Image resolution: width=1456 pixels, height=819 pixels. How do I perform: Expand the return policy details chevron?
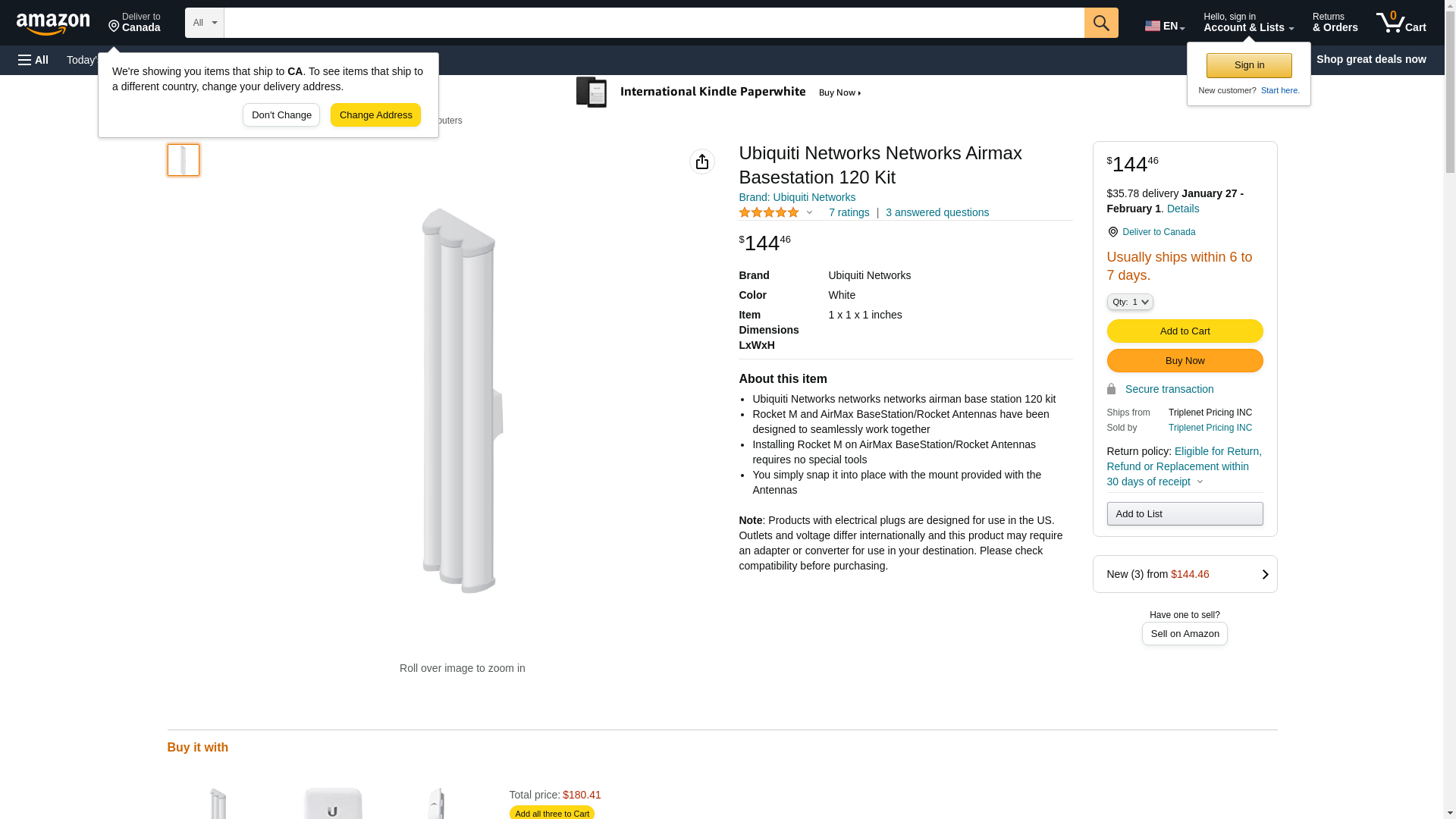tap(1200, 482)
